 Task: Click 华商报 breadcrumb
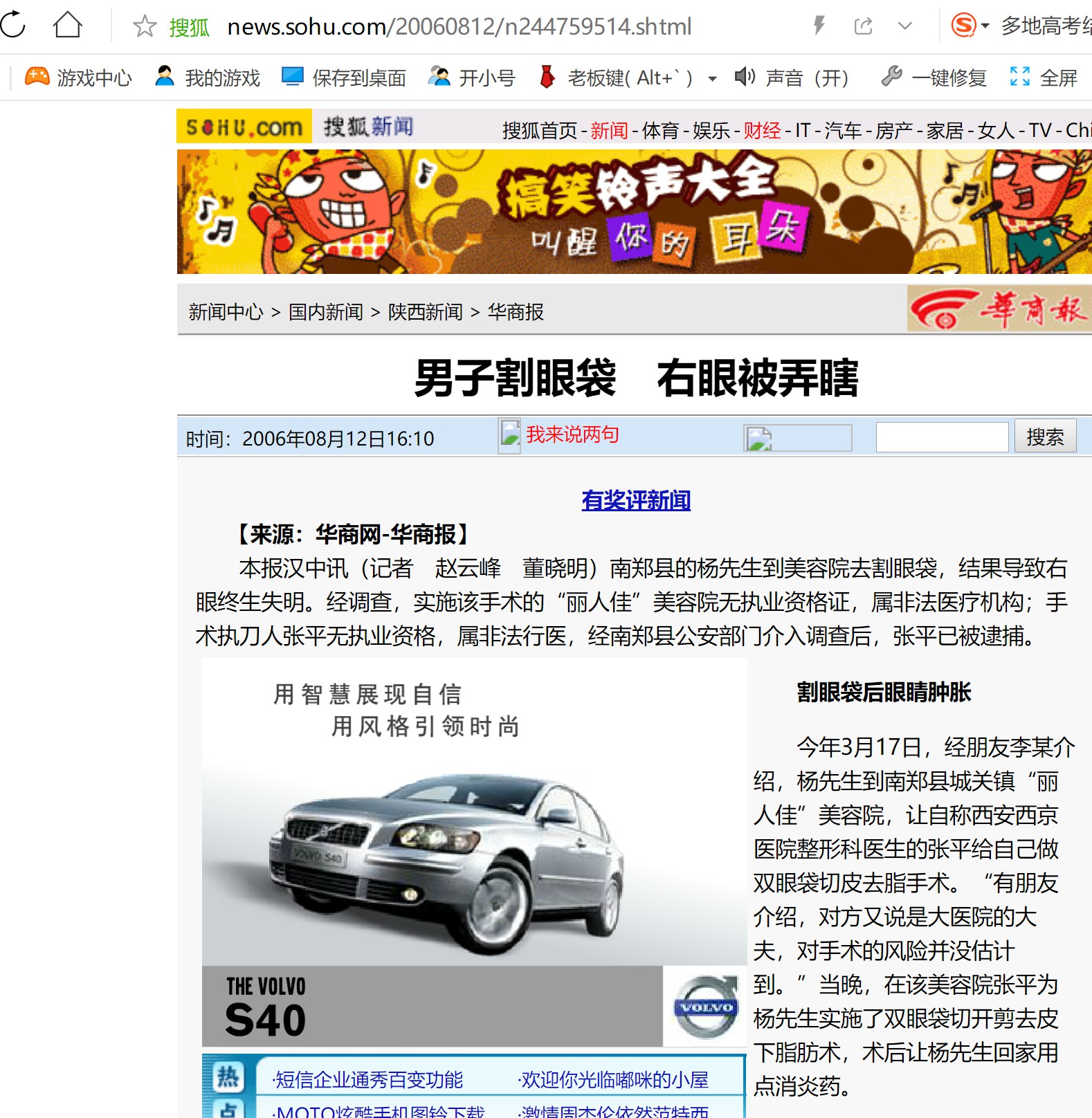pos(516,312)
